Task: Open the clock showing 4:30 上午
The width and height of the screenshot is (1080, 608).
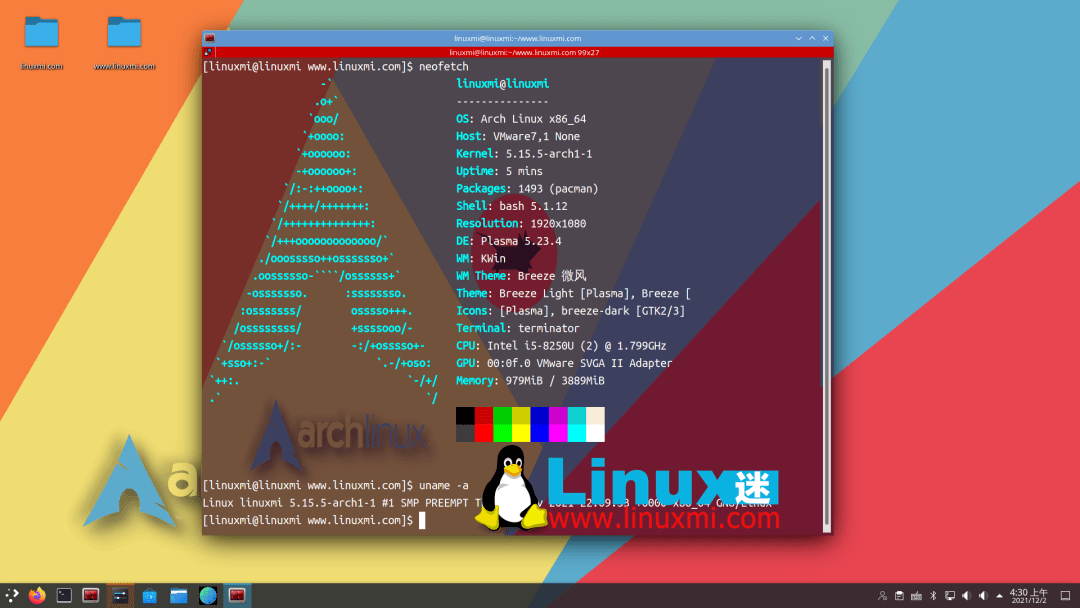Action: (1028, 596)
